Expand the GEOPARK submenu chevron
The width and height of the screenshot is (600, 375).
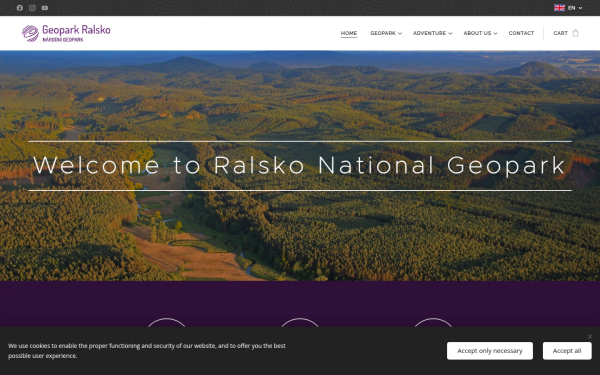[400, 34]
